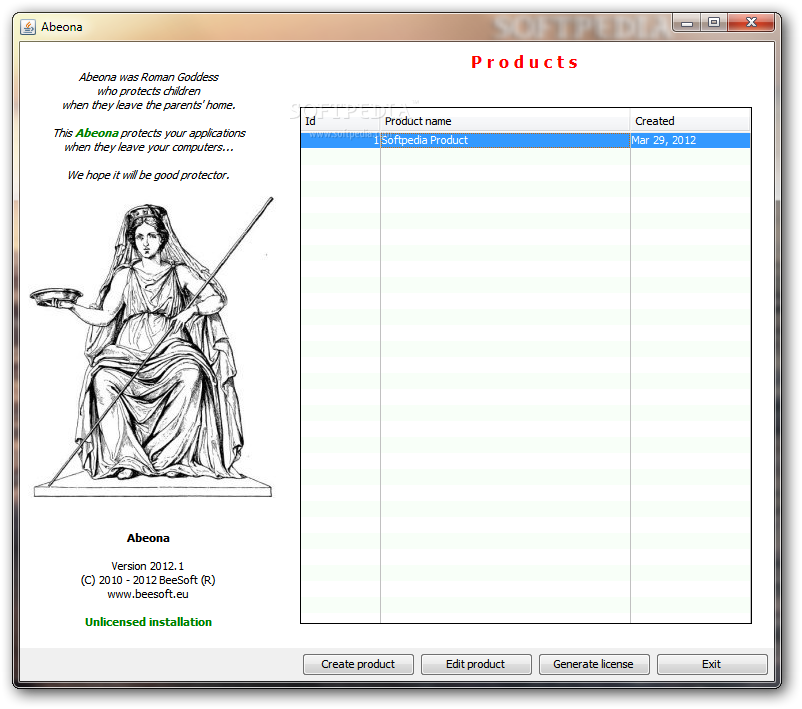Close the Abeona window

[x=751, y=23]
